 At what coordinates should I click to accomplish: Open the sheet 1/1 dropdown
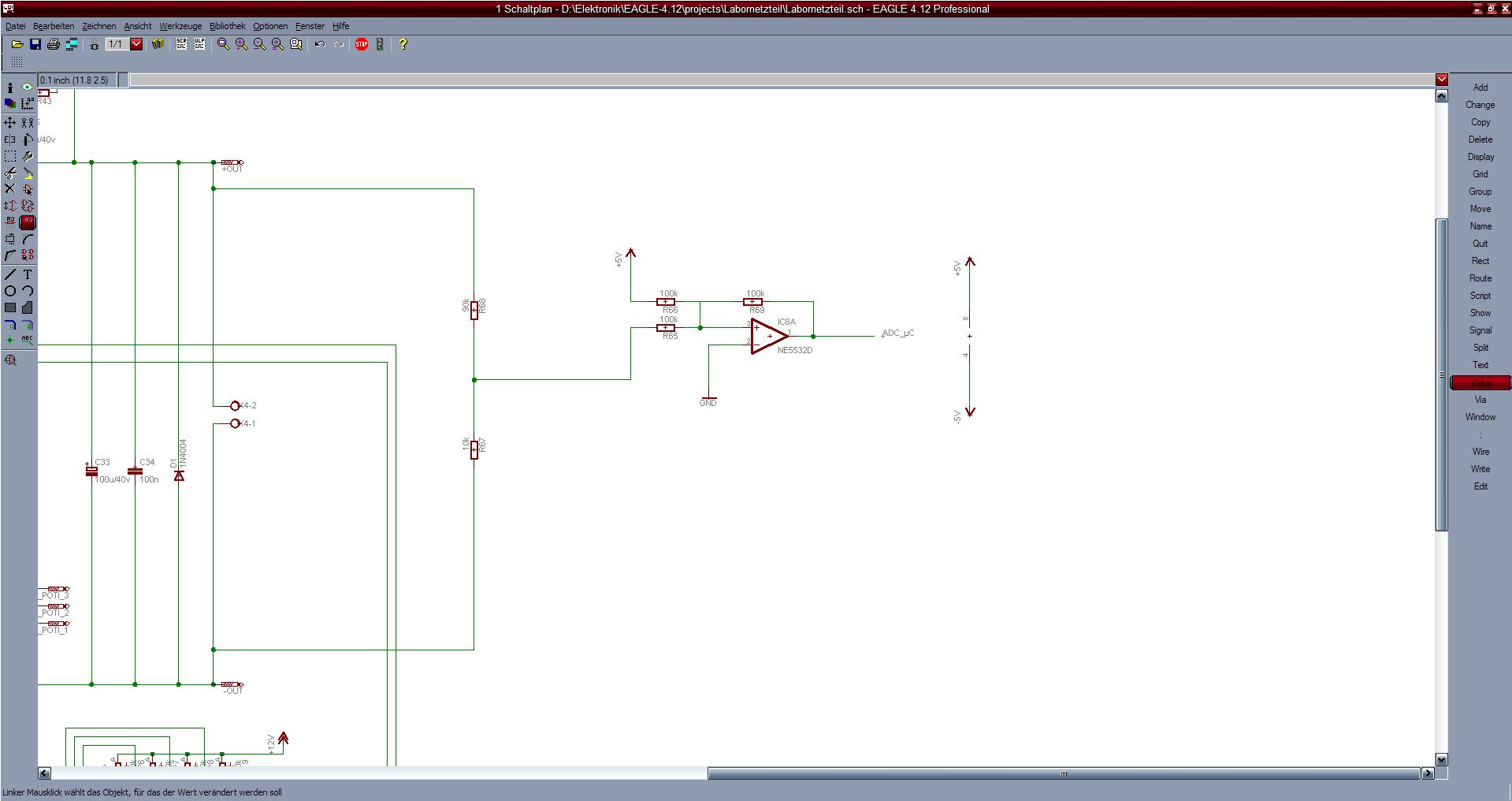point(136,44)
